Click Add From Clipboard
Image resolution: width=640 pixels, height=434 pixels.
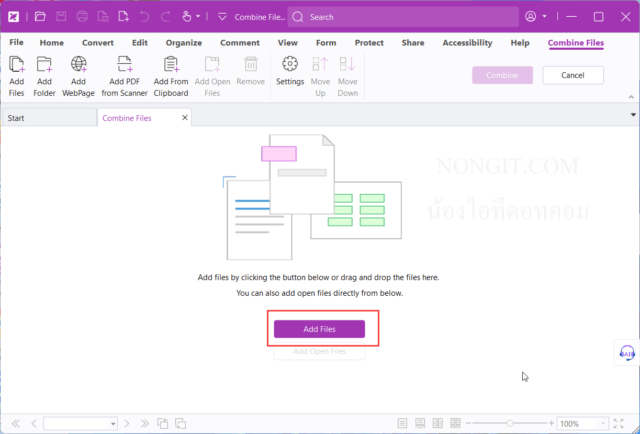[x=171, y=76]
